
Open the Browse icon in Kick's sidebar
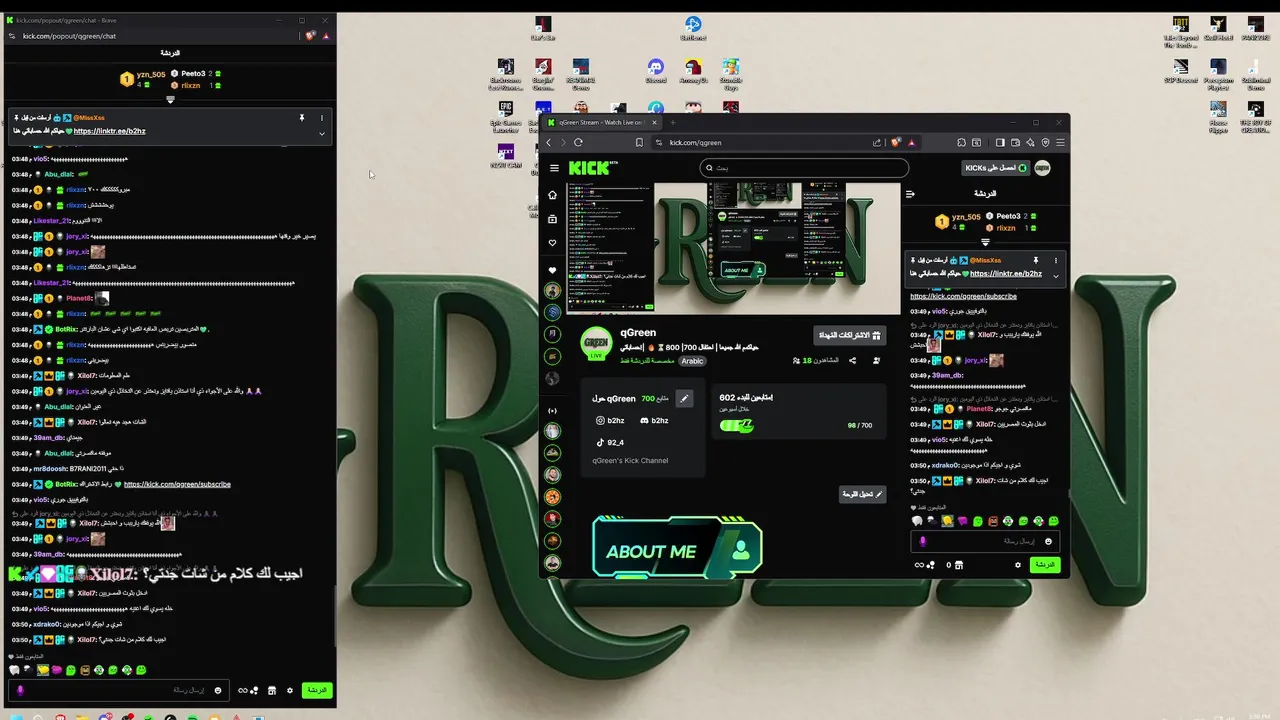552,219
